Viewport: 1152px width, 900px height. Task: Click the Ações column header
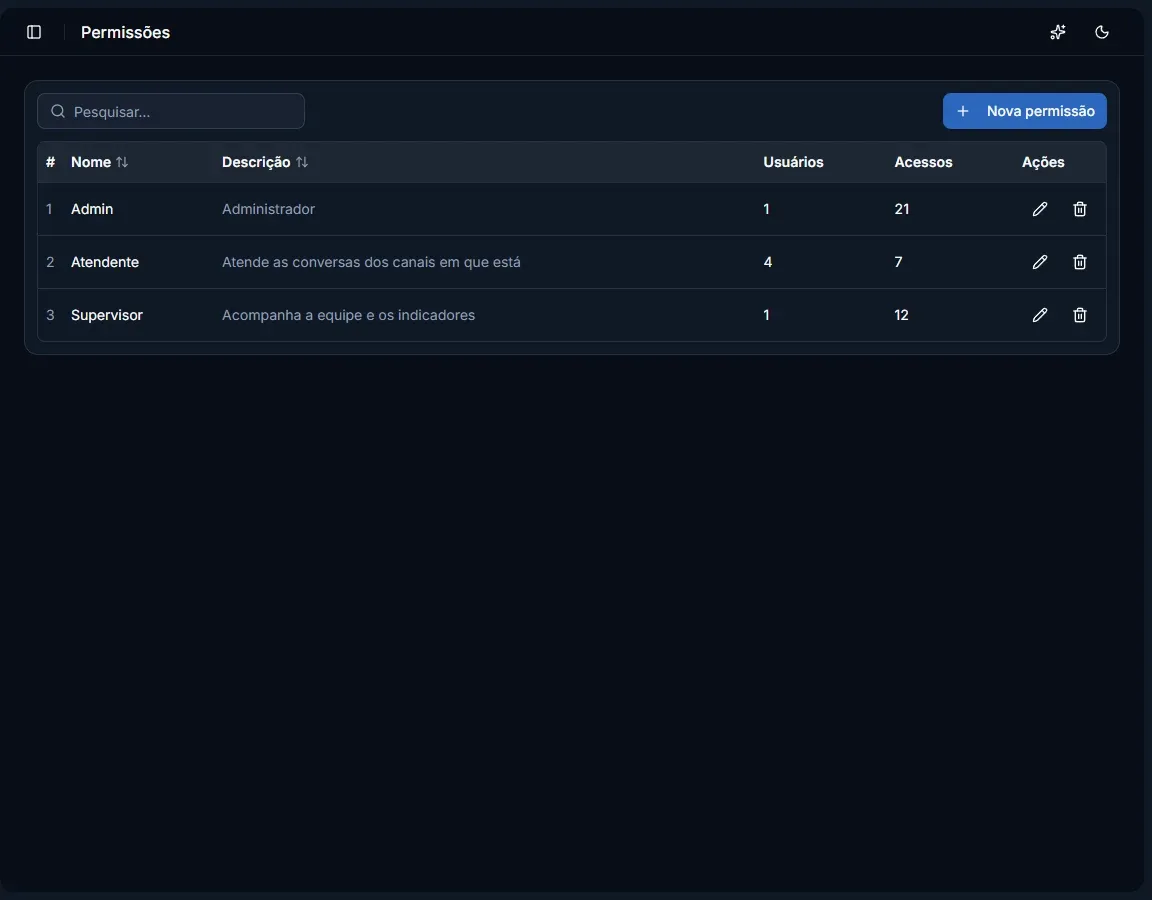1043,162
